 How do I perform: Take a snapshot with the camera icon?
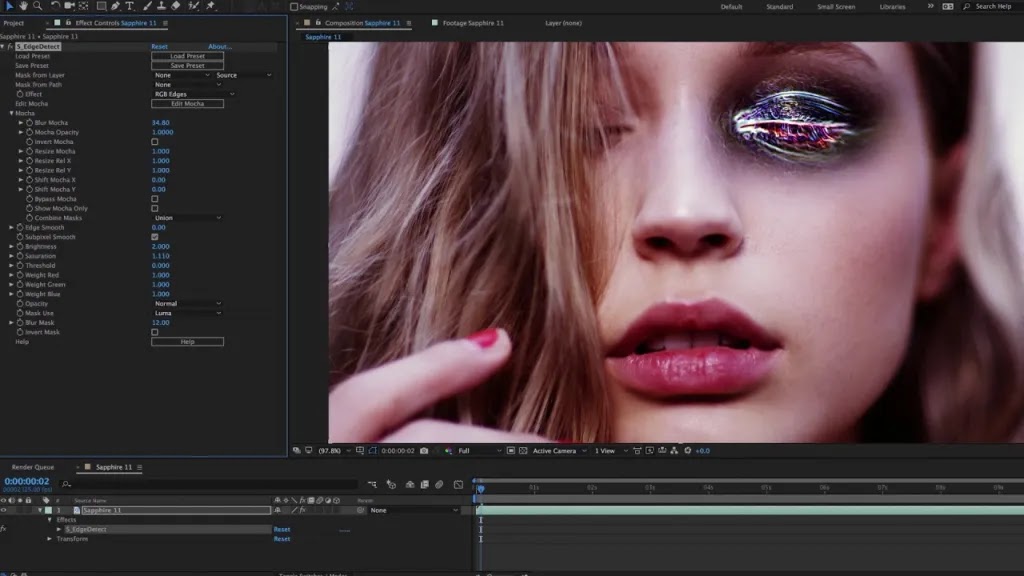pyautogui.click(x=424, y=451)
